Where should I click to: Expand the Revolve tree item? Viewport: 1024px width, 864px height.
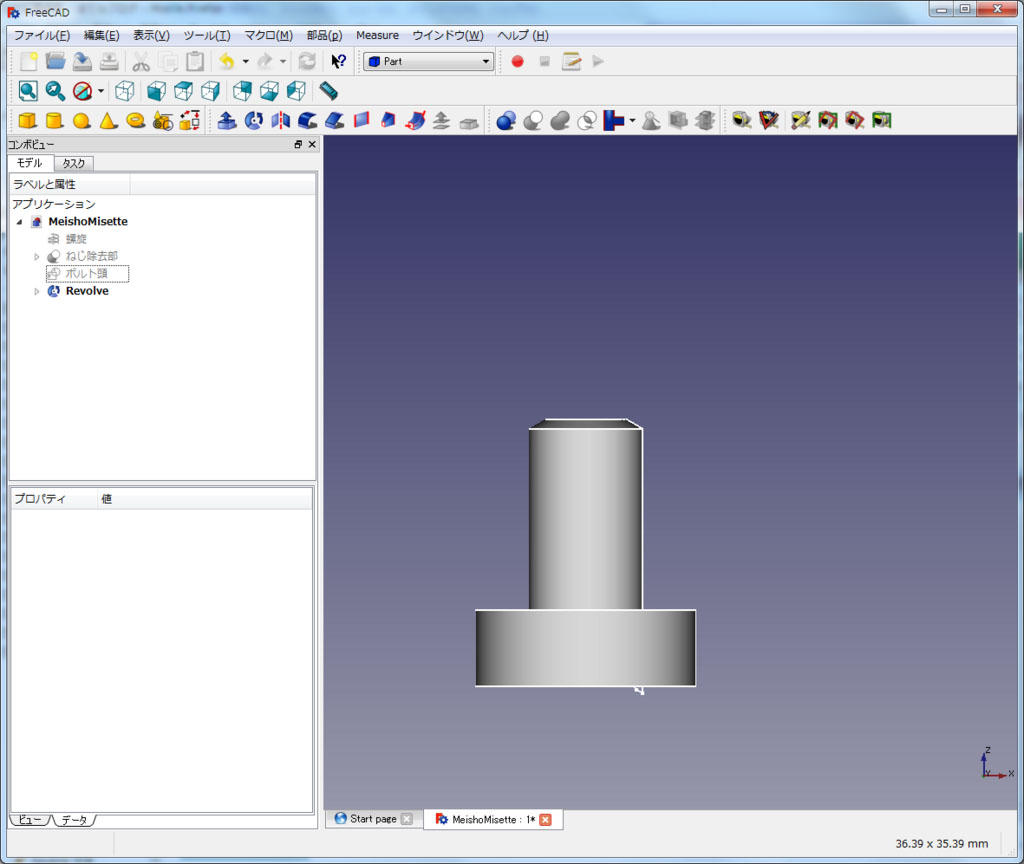(37, 292)
